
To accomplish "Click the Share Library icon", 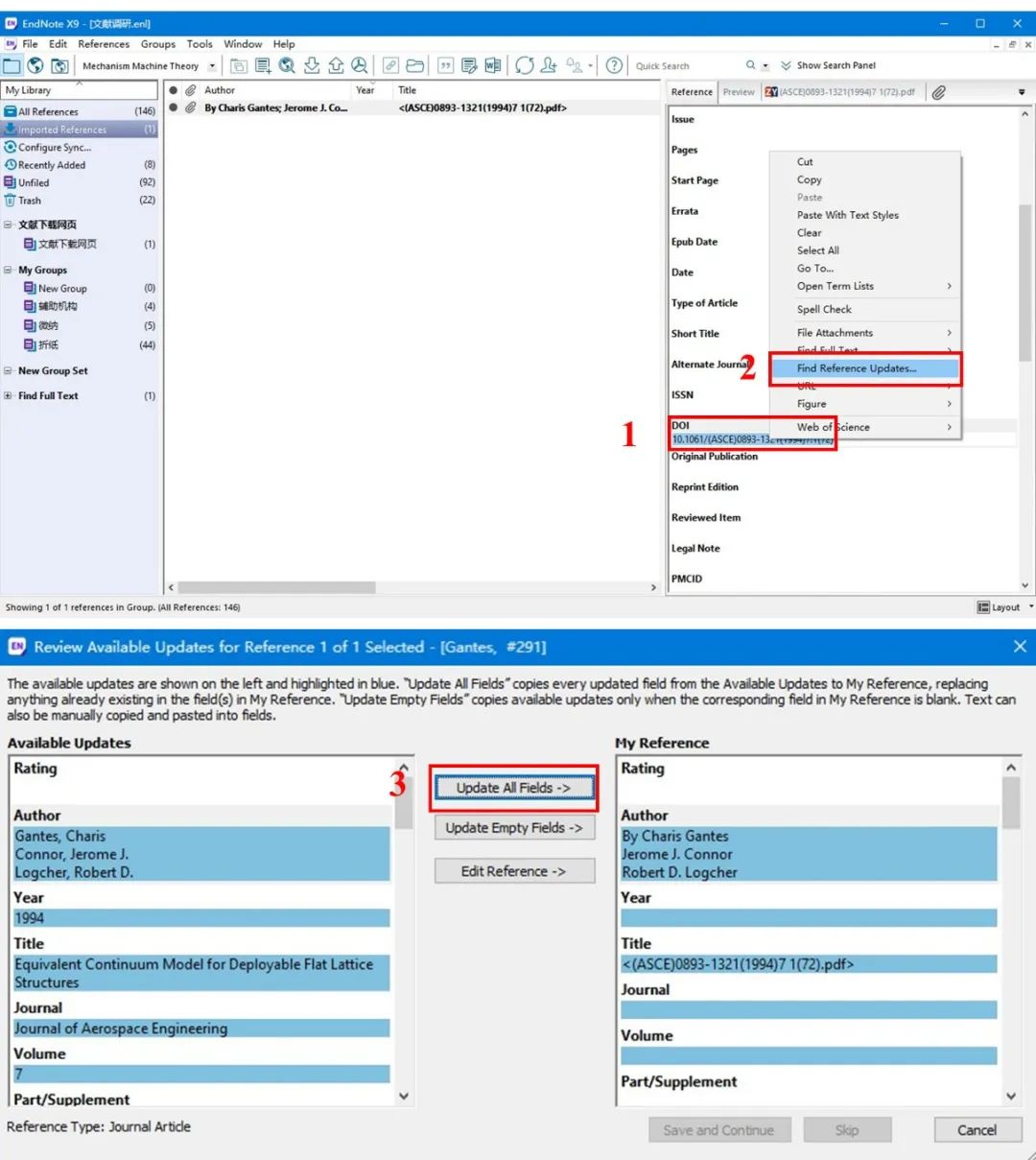I will (547, 65).
